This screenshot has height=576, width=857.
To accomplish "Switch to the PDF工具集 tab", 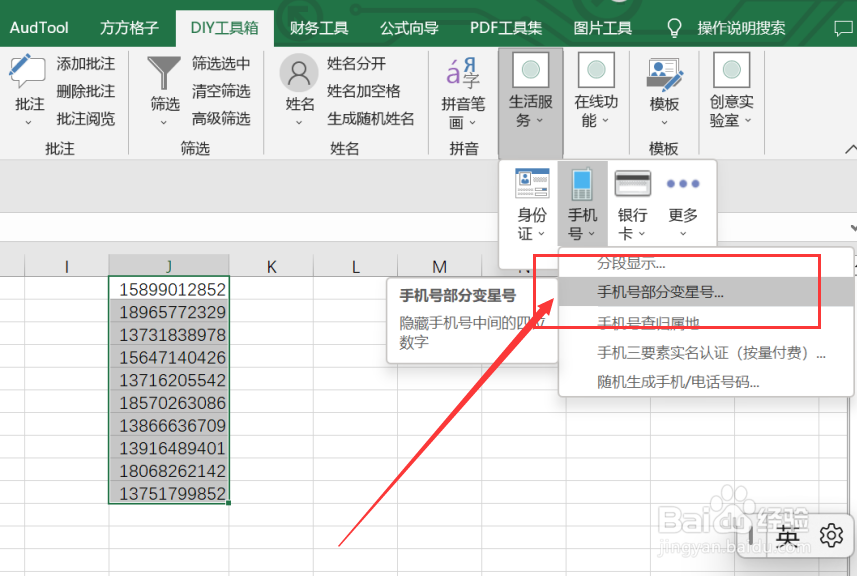I will [x=506, y=27].
